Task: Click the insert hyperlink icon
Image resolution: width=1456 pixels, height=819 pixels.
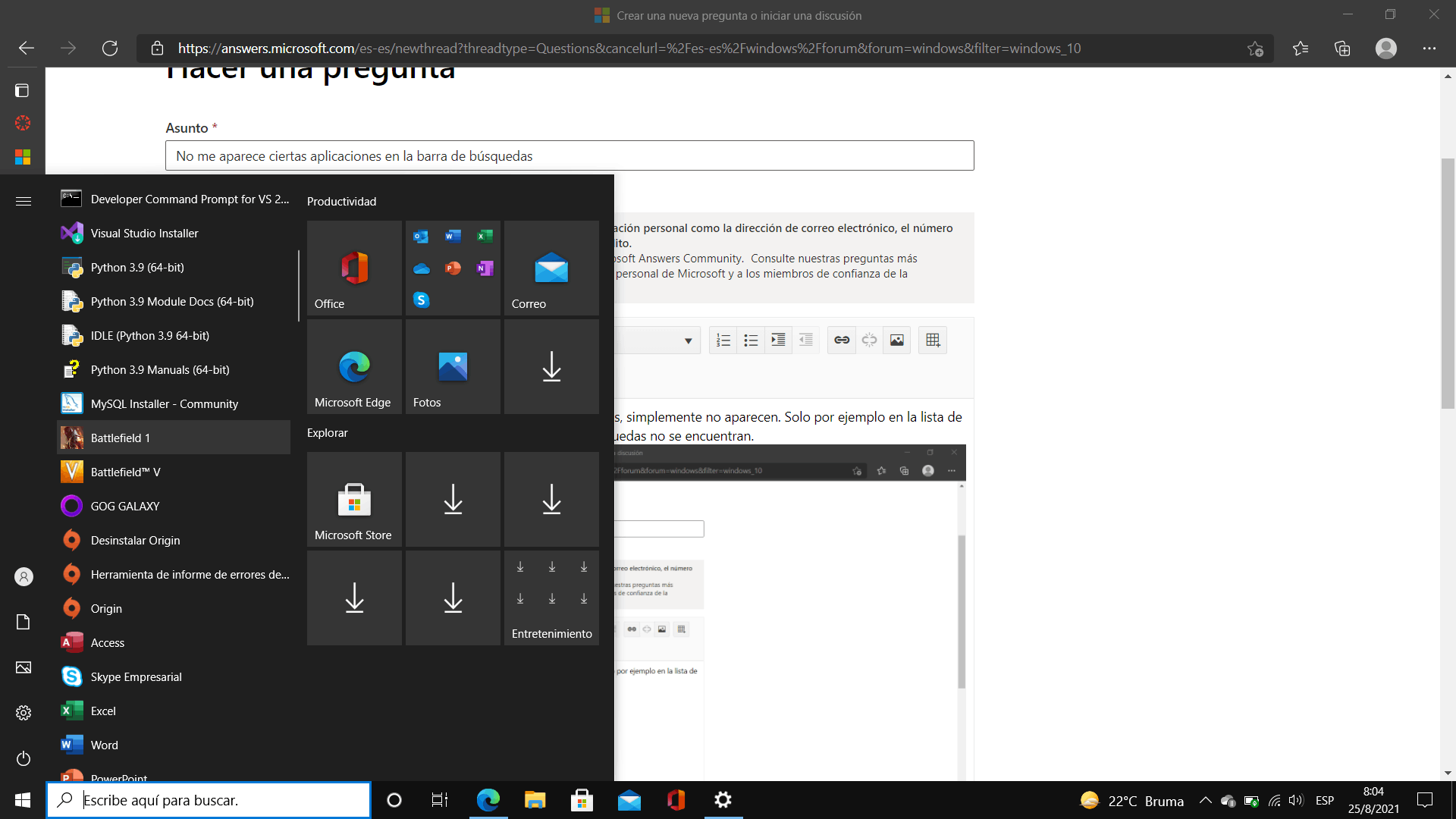Action: tap(842, 340)
